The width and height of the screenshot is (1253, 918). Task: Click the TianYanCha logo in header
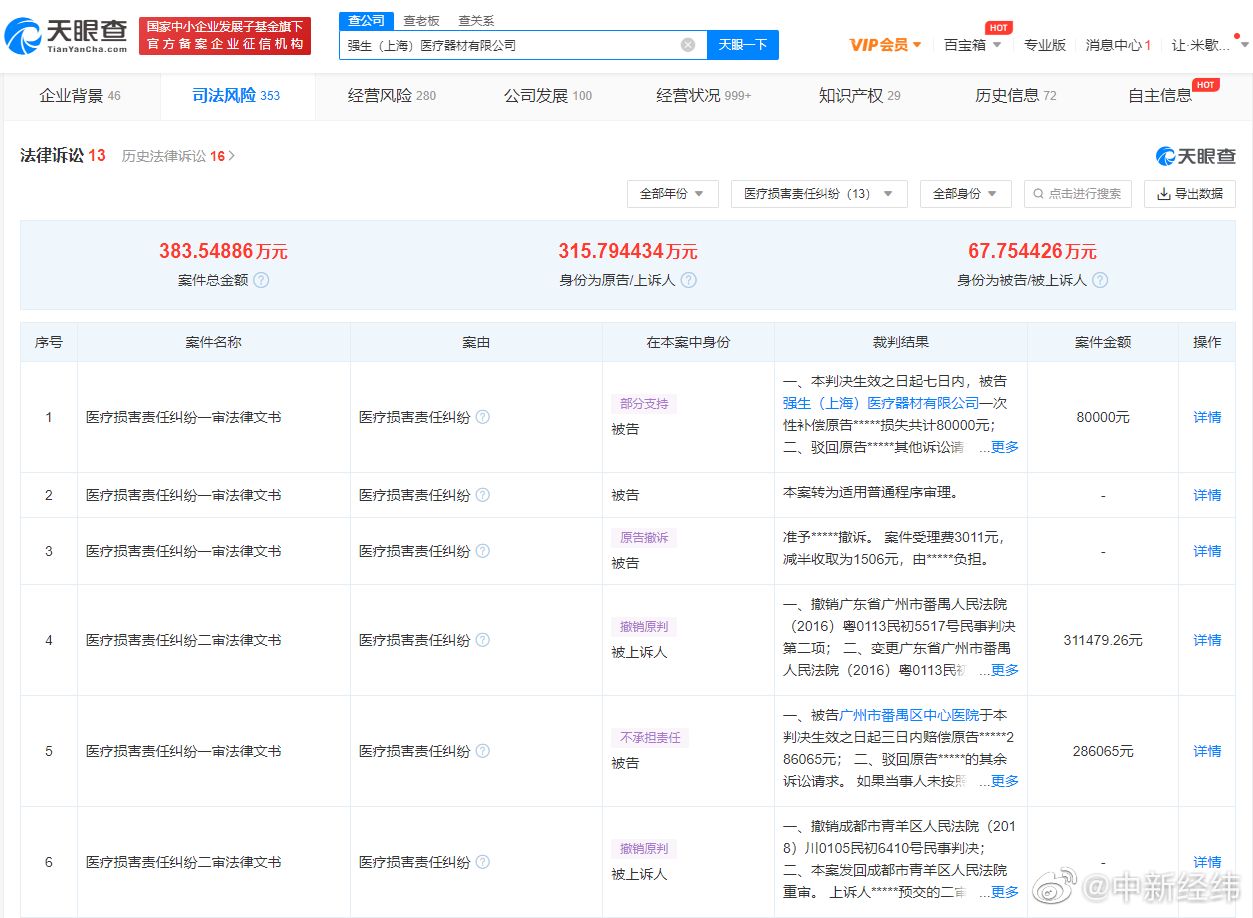(x=66, y=36)
